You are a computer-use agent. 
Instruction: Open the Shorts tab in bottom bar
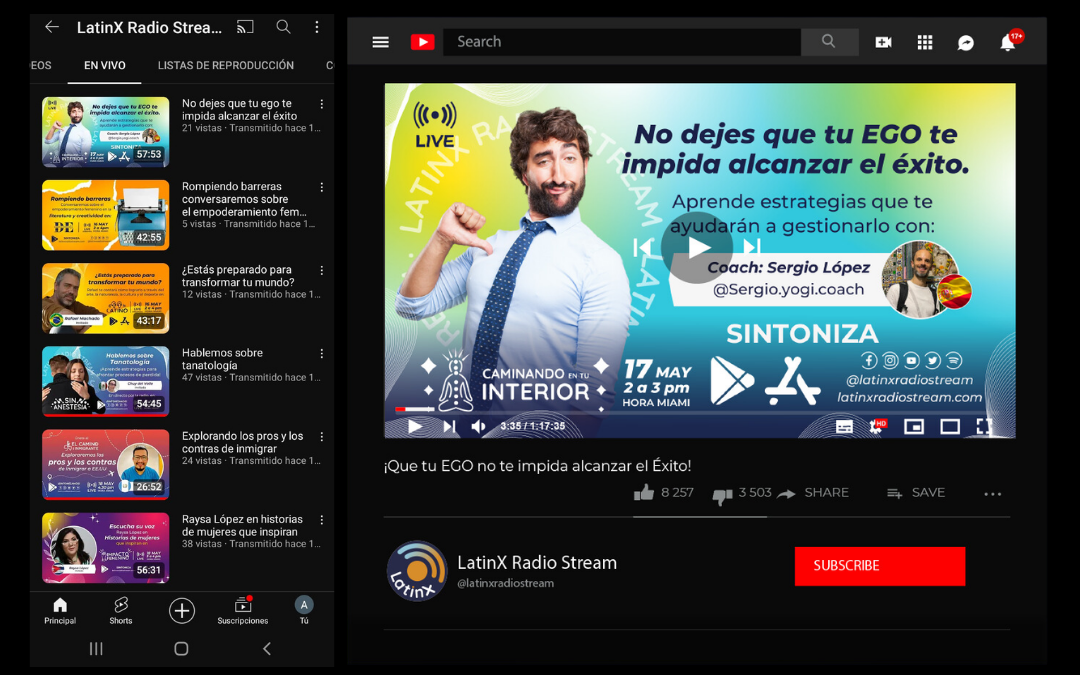pos(121,611)
